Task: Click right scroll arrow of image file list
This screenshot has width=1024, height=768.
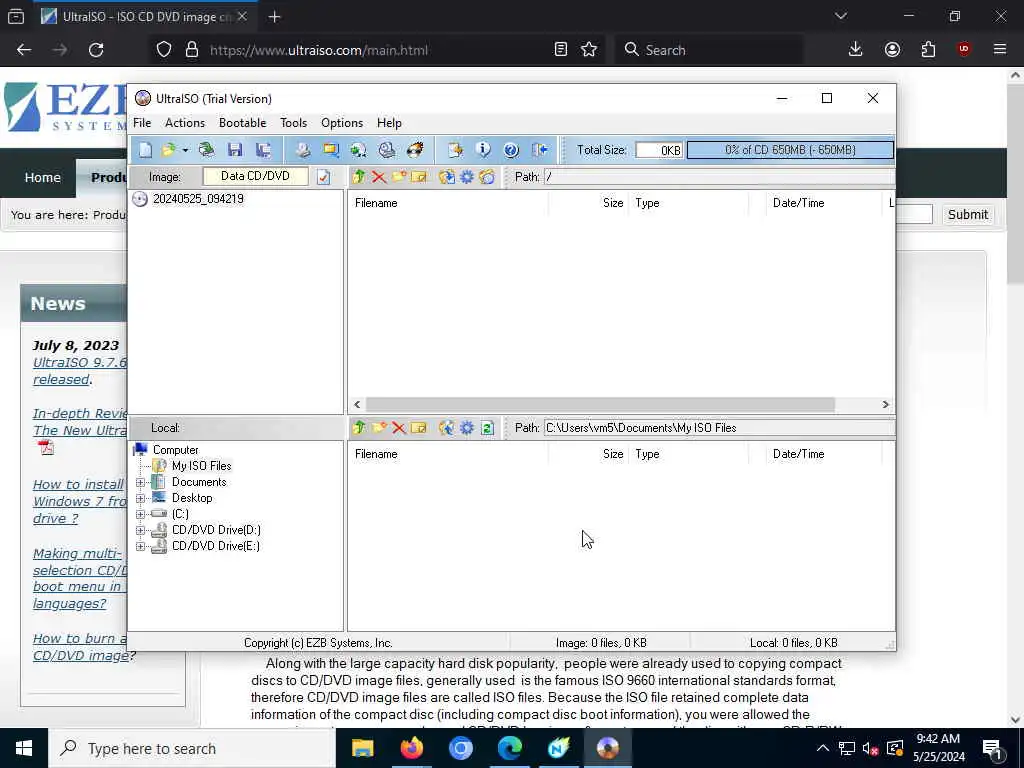Action: coord(886,405)
